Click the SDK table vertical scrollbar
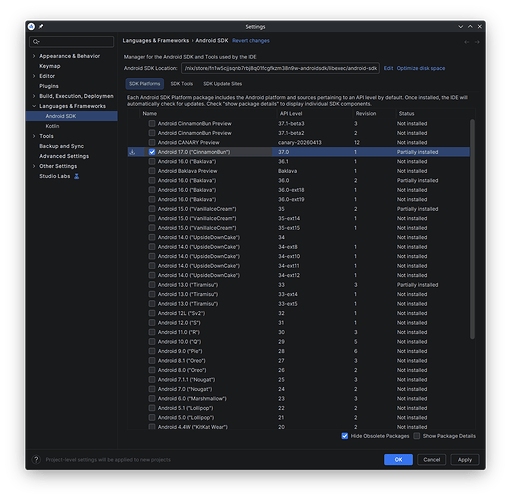 click(472, 229)
